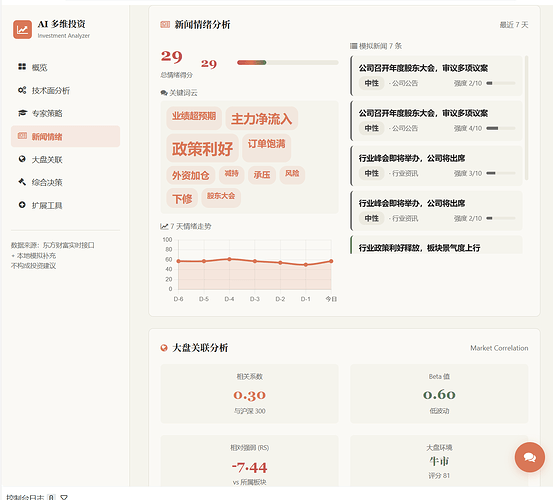Click the 总情绪得分 label
Image resolution: width=553 pixels, height=500 pixels.
point(176,75)
